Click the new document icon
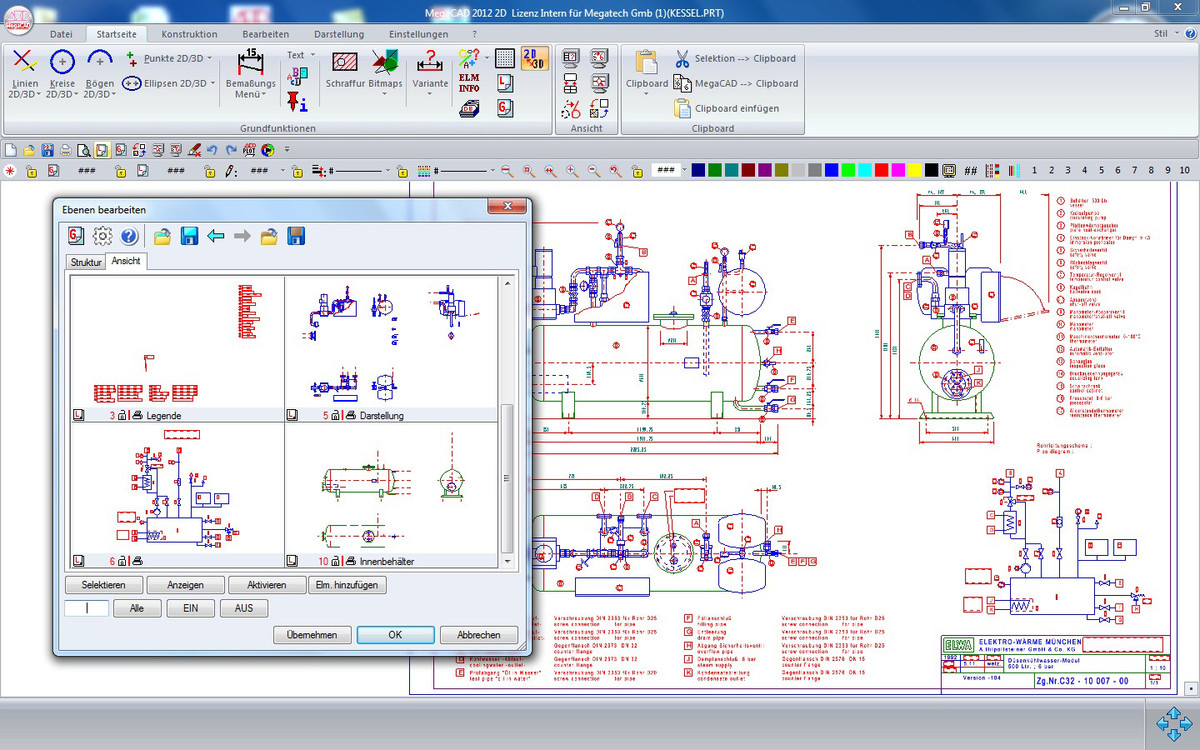The image size is (1200, 750). click(x=11, y=150)
